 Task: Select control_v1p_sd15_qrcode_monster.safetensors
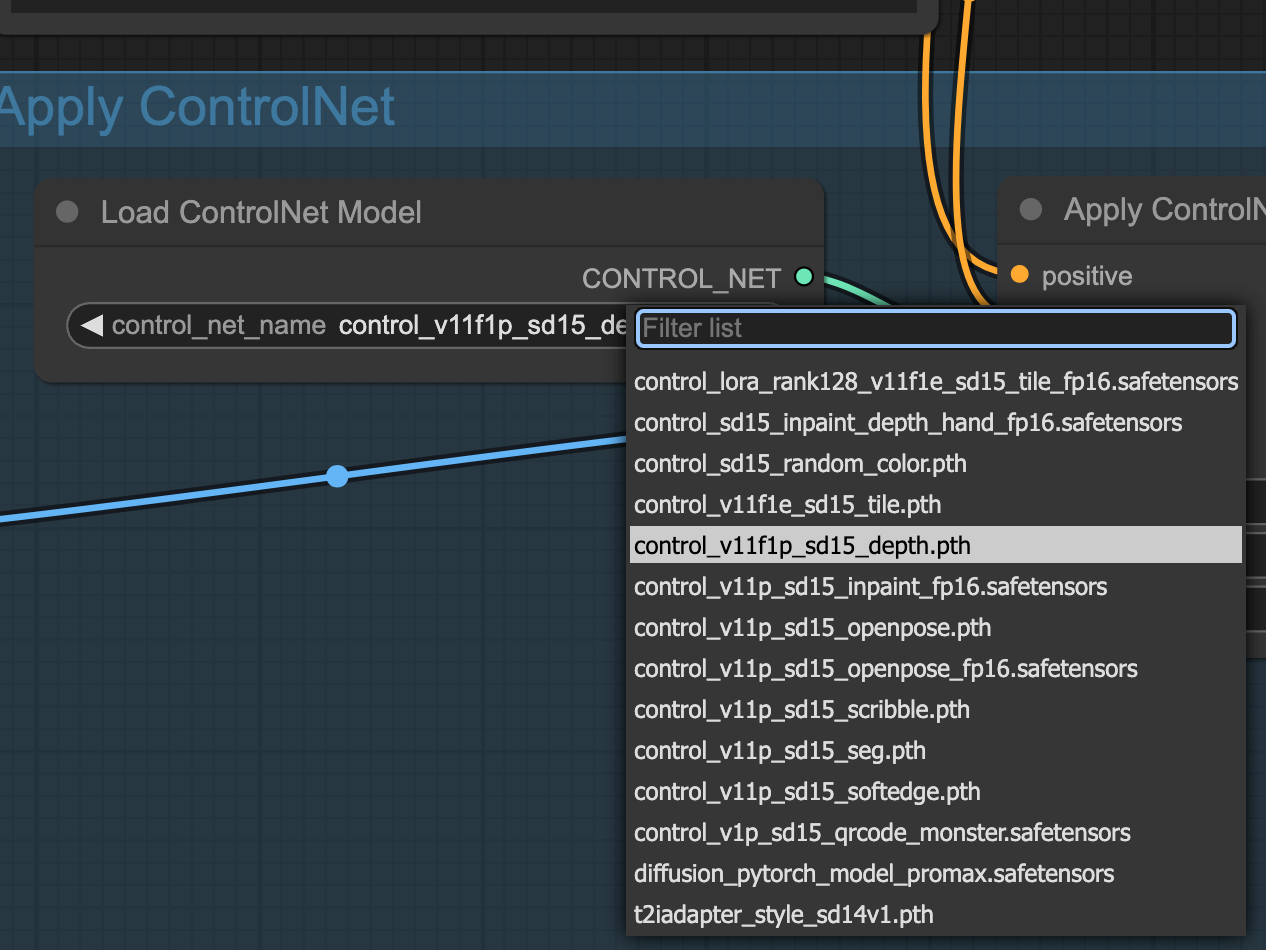[882, 833]
